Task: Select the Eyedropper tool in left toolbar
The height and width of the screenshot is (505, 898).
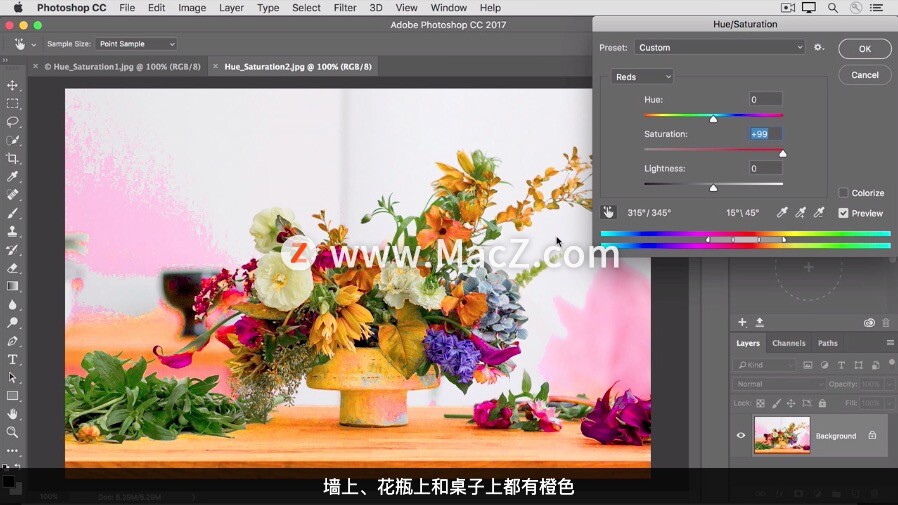Action: (x=12, y=176)
